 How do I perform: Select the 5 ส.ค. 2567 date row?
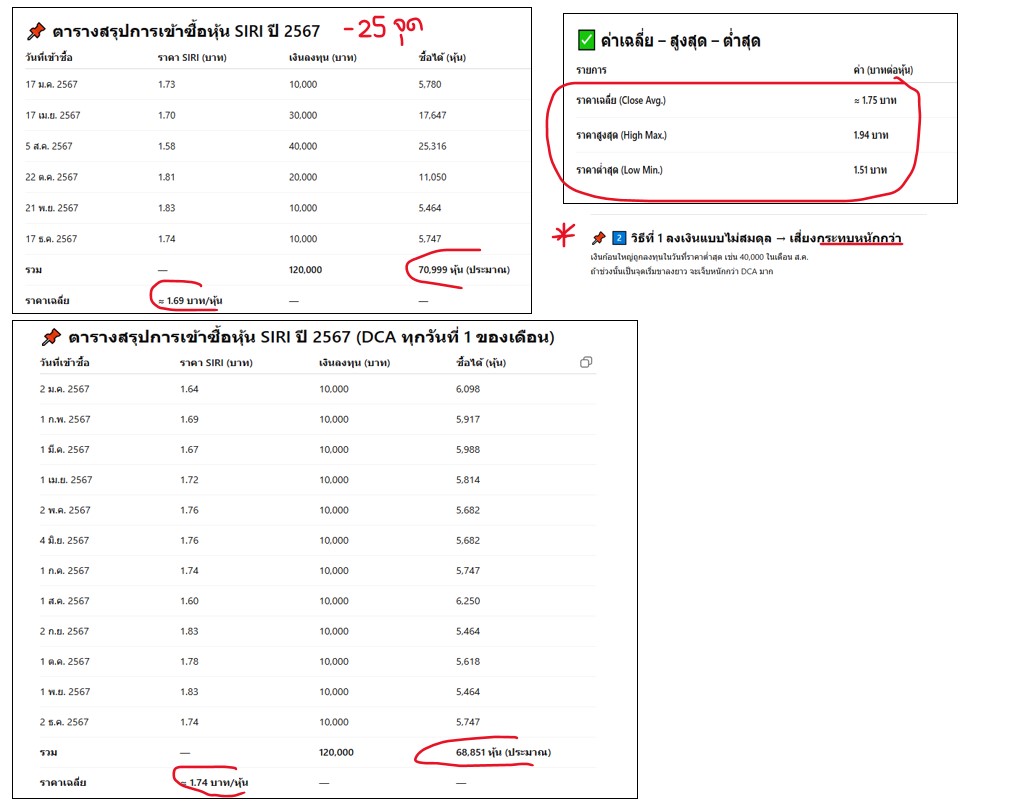(x=49, y=146)
